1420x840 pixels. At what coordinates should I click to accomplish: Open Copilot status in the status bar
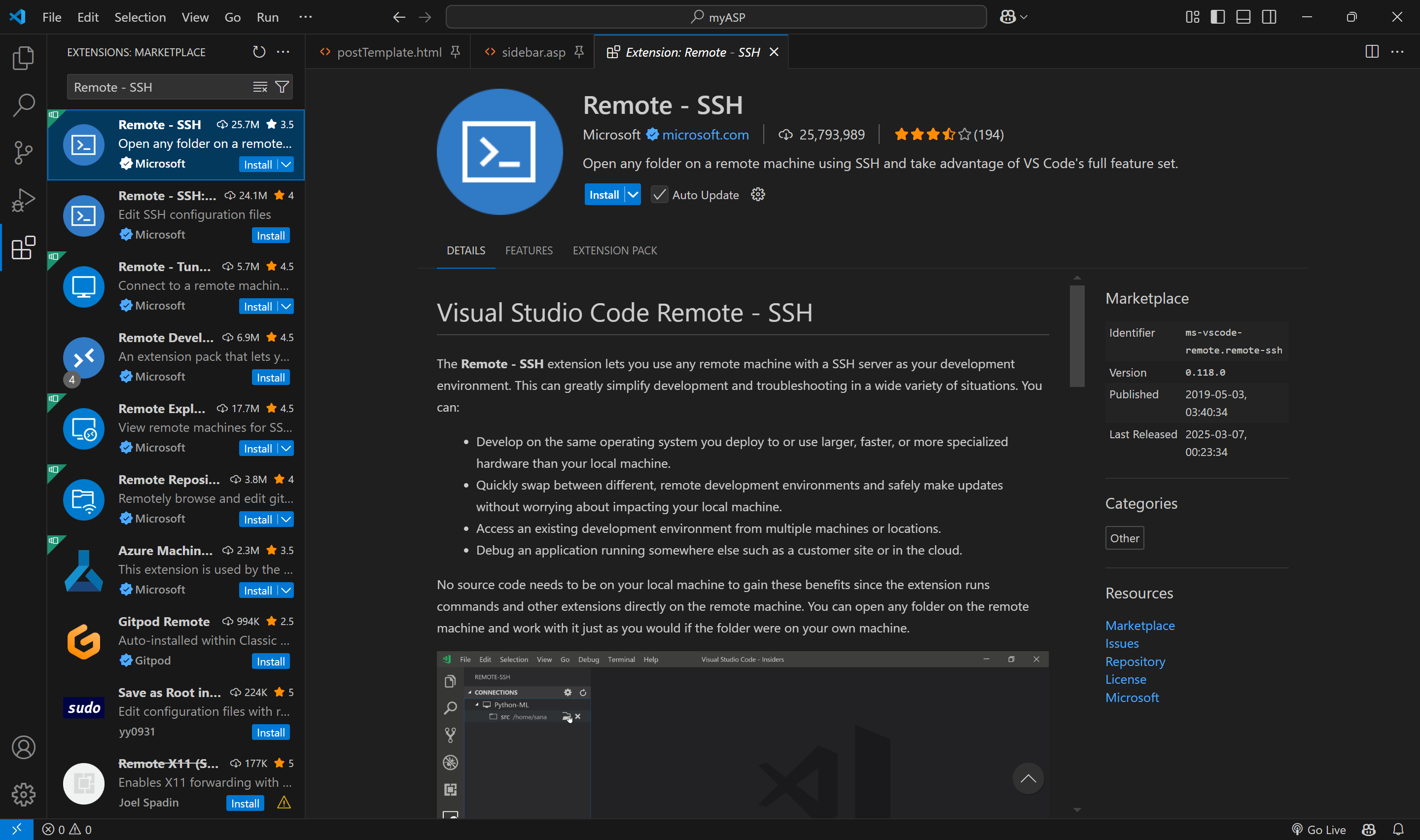pyautogui.click(x=1369, y=829)
